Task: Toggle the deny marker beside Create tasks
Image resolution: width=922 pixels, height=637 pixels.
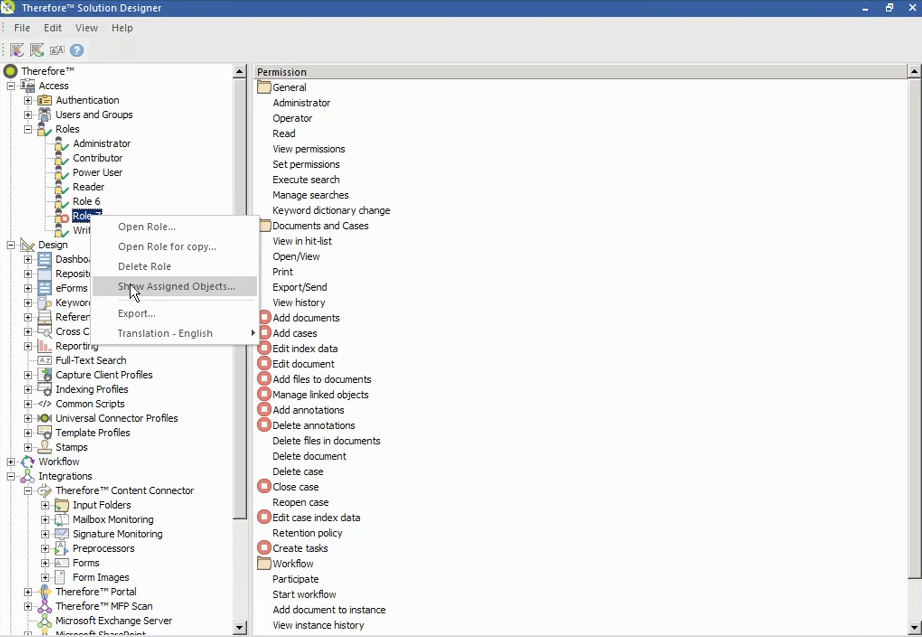Action: (x=264, y=548)
